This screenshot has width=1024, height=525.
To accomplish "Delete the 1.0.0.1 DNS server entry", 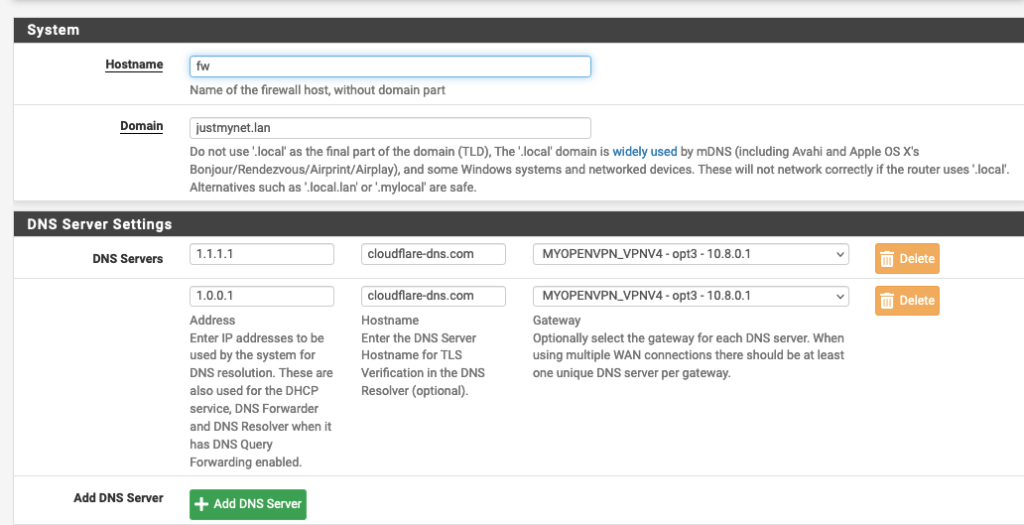I will coord(907,300).
